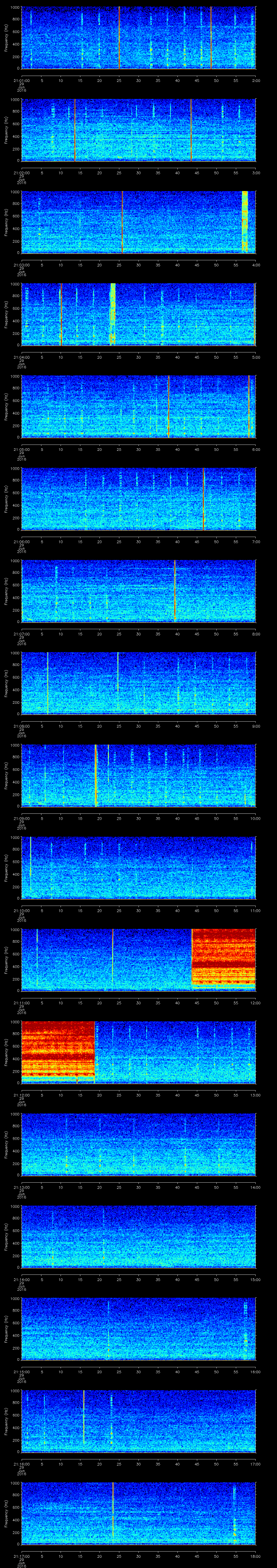Select the 21:09:00 time label
The height and width of the screenshot is (1568, 277).
pos(21,819)
